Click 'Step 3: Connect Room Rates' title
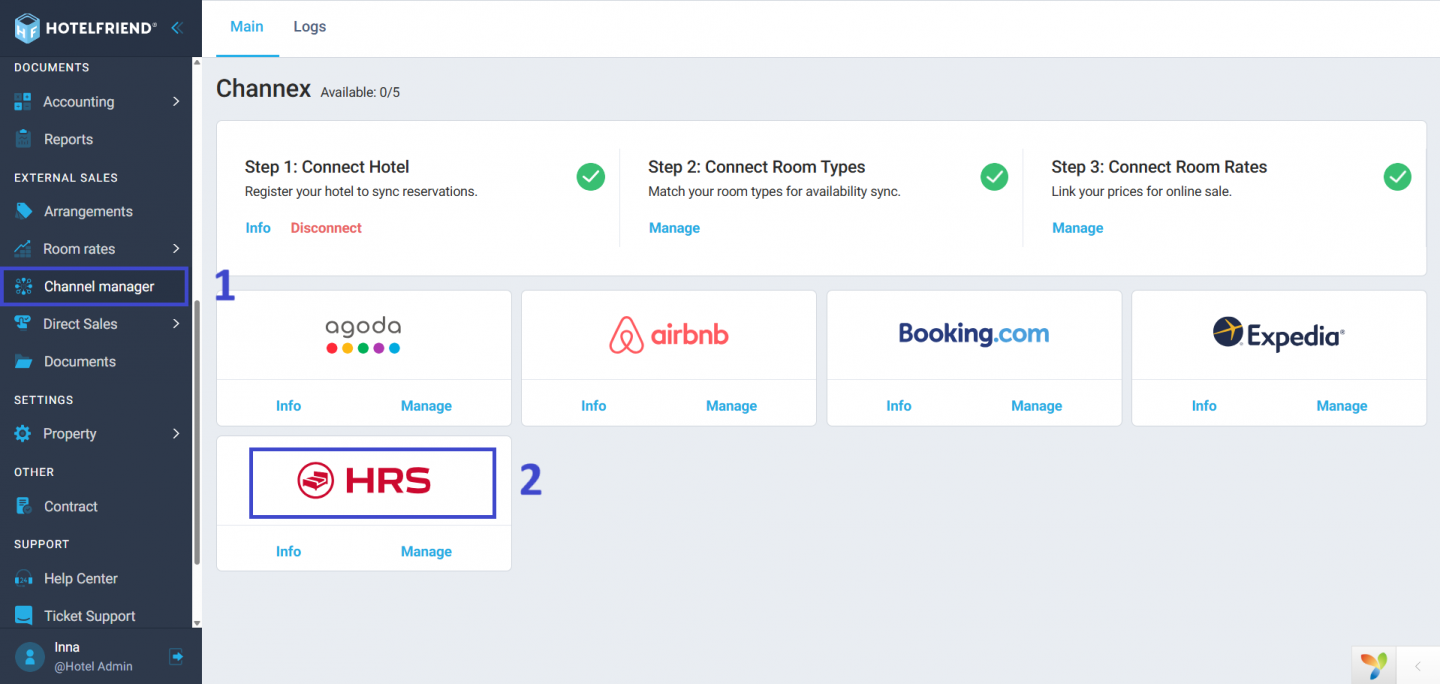 coord(1159,167)
